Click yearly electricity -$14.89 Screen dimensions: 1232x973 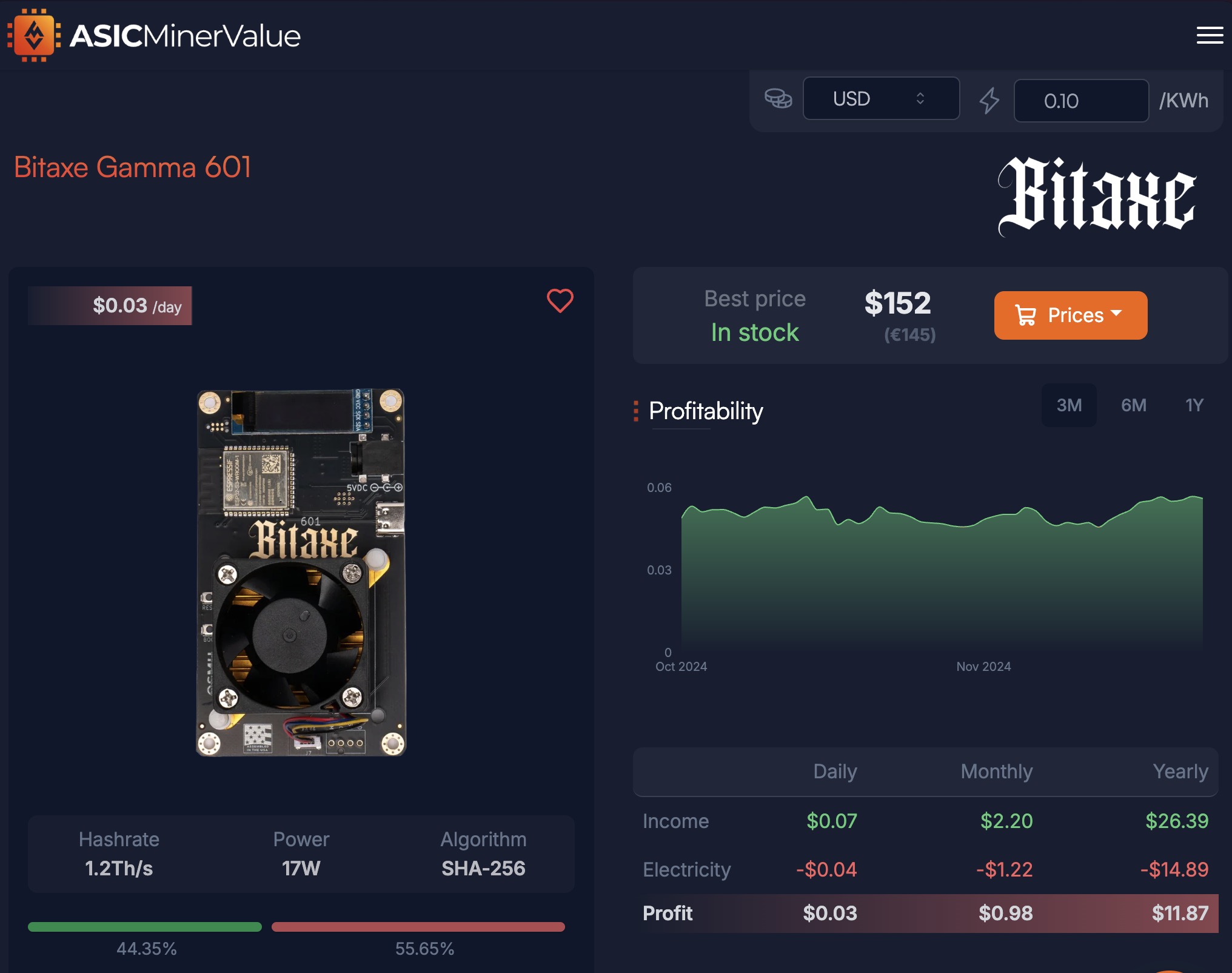point(1174,869)
